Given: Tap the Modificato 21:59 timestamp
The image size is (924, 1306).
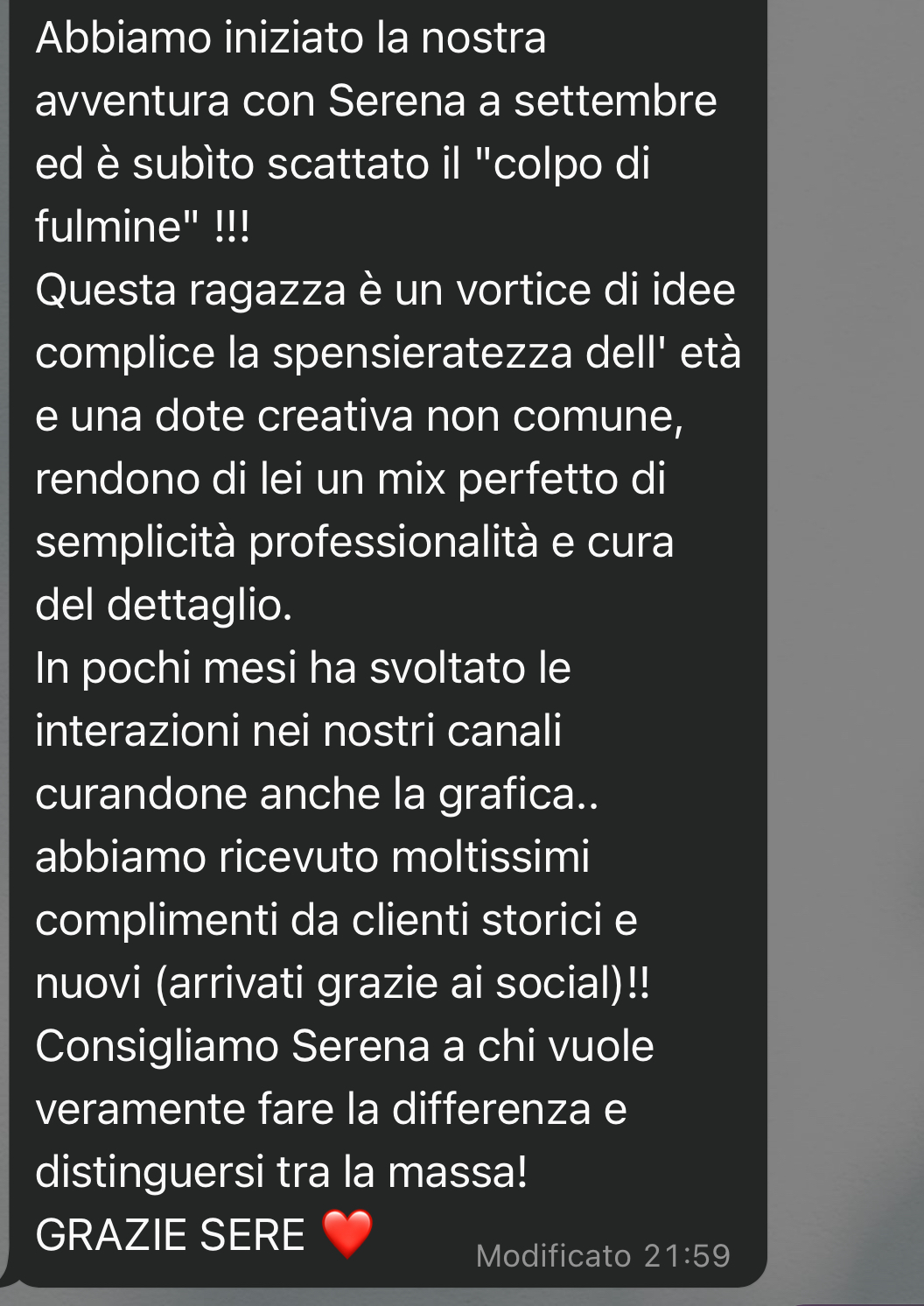Looking at the screenshot, I should 603,1256.
